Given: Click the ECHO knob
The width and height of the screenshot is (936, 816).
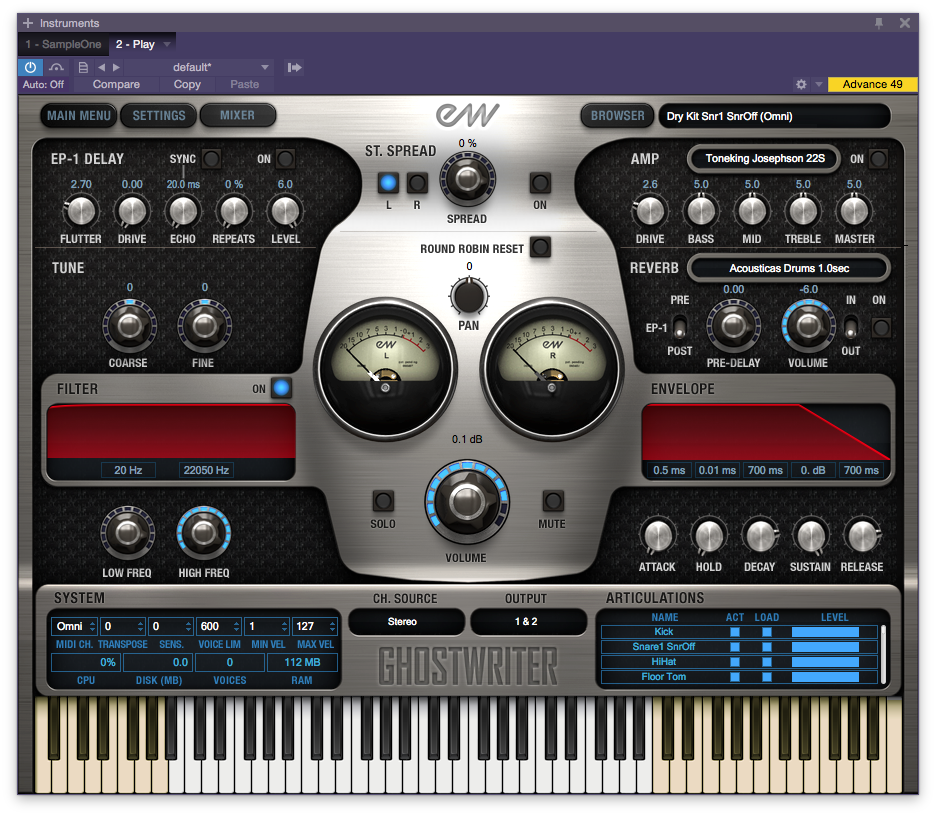Looking at the screenshot, I should coord(183,211).
